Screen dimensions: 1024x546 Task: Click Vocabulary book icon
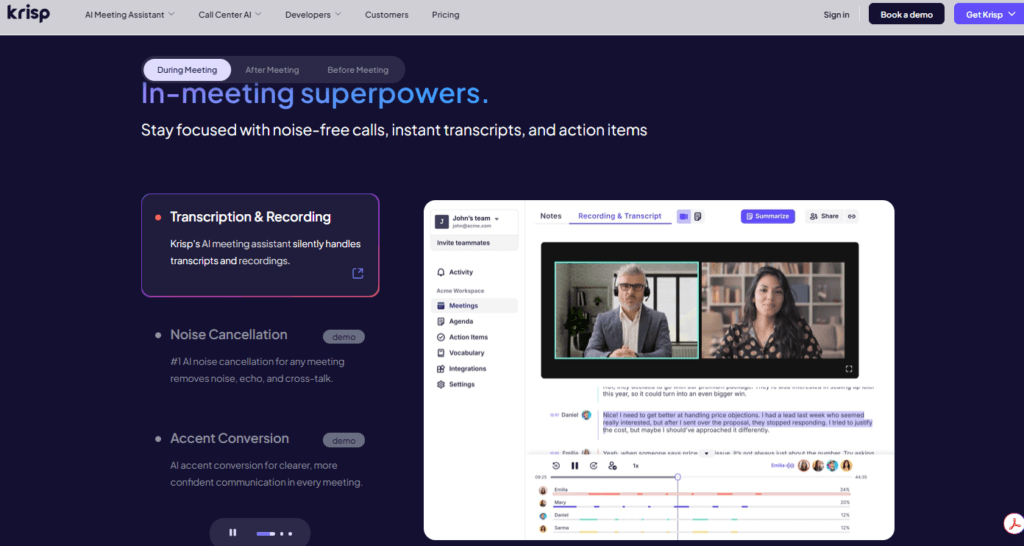(x=441, y=353)
